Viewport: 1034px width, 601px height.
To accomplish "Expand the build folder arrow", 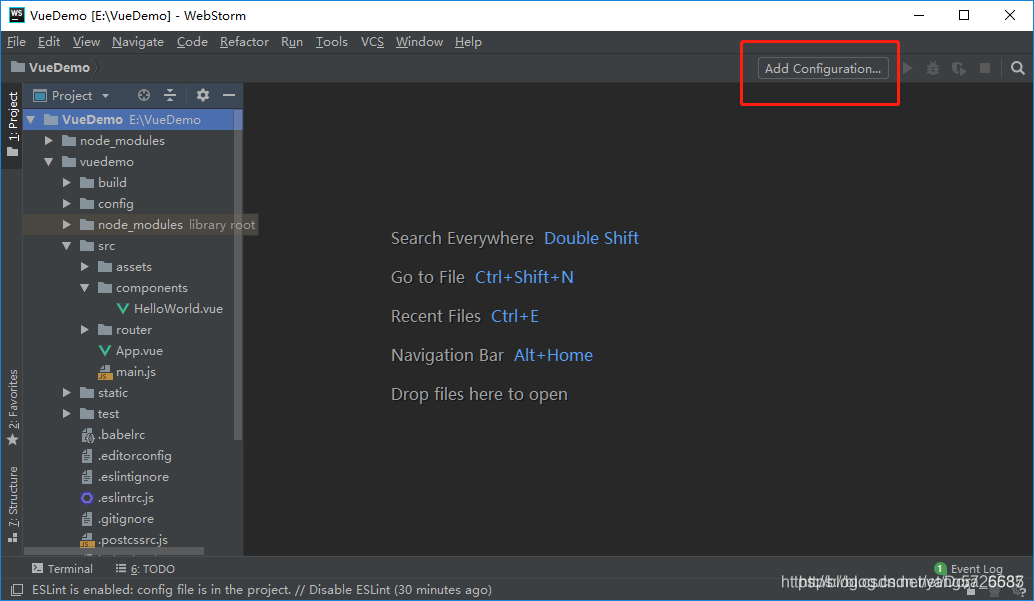I will tap(67, 183).
